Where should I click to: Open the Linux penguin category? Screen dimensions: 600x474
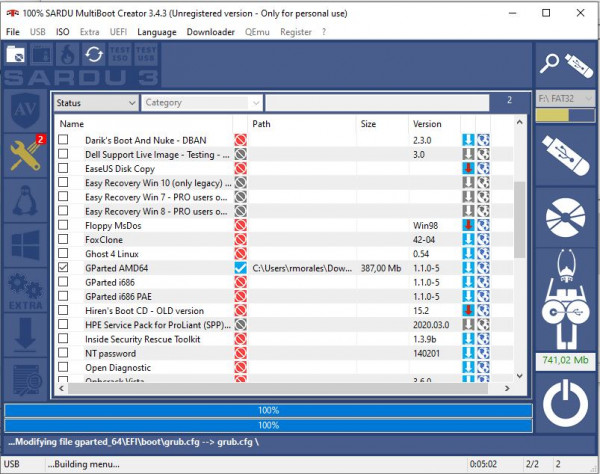coord(25,200)
